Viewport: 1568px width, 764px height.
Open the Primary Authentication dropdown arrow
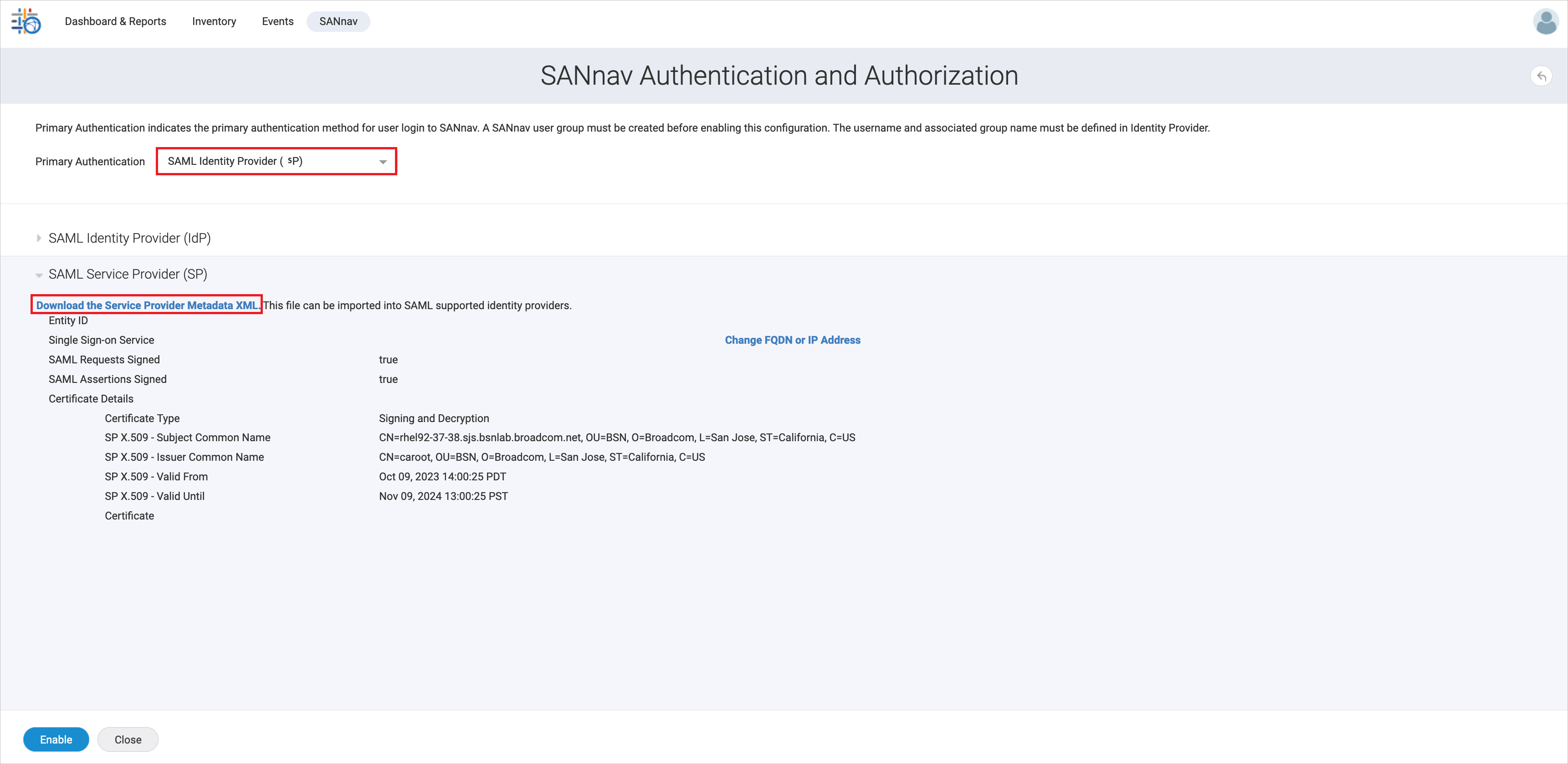pyautogui.click(x=383, y=162)
